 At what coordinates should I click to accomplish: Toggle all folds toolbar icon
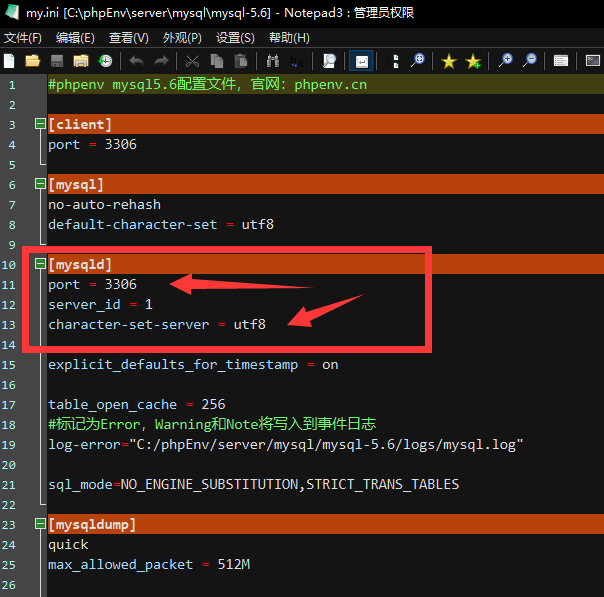click(395, 61)
